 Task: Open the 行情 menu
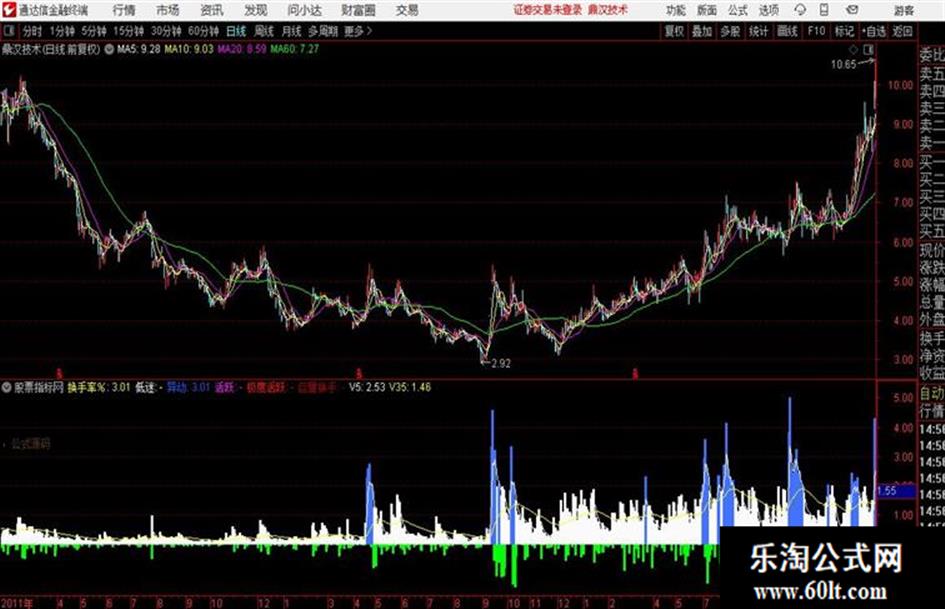coord(124,10)
